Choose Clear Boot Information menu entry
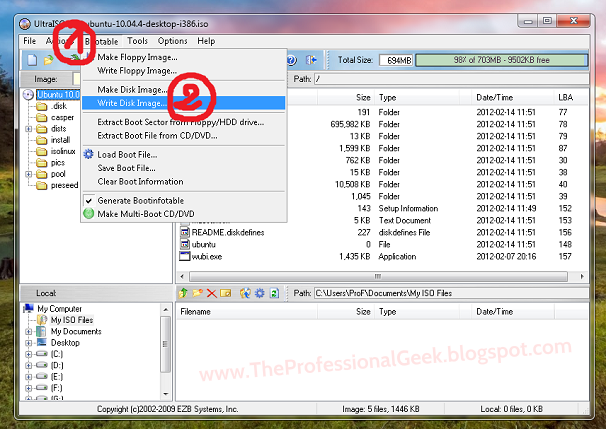 pyautogui.click(x=183, y=182)
